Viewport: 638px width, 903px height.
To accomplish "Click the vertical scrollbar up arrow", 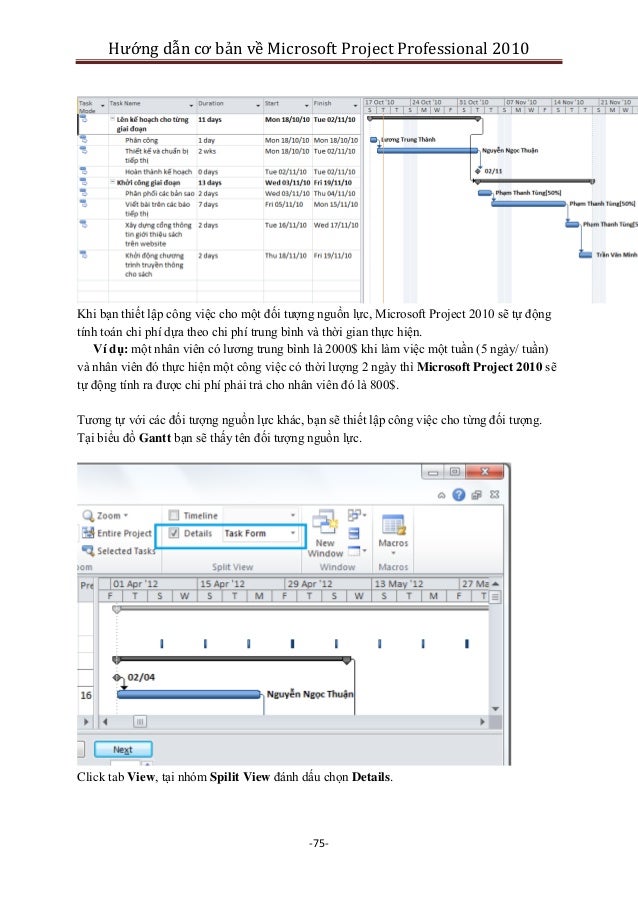I will point(495,584).
